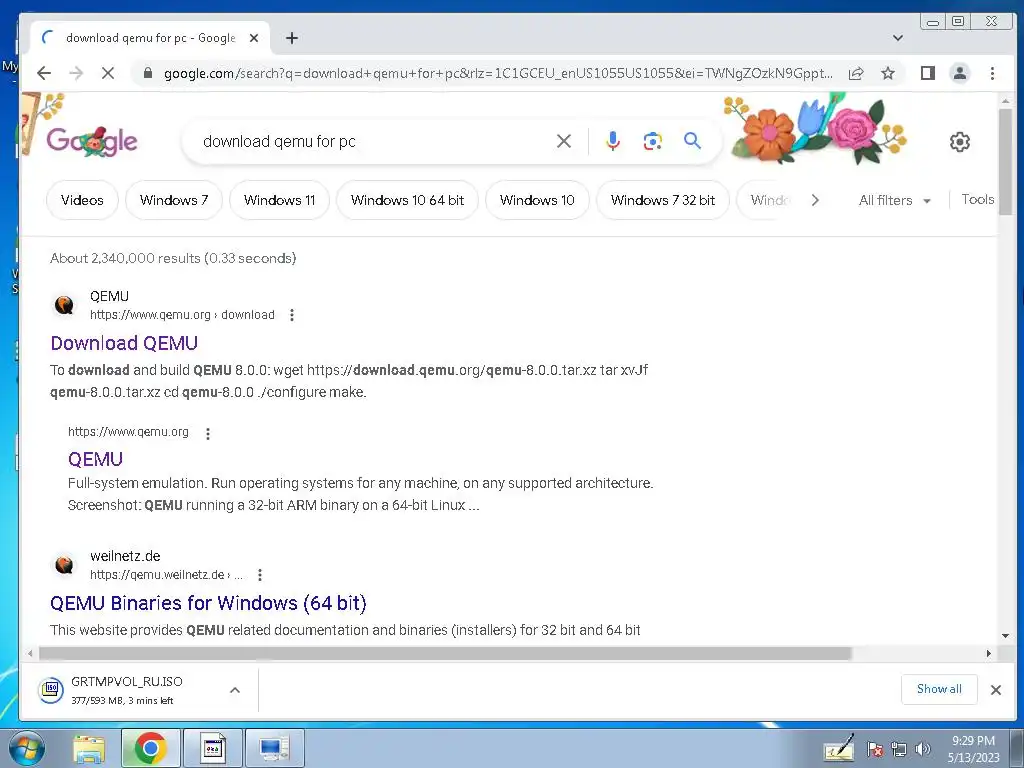Show more filter chips with right chevron

(x=815, y=200)
